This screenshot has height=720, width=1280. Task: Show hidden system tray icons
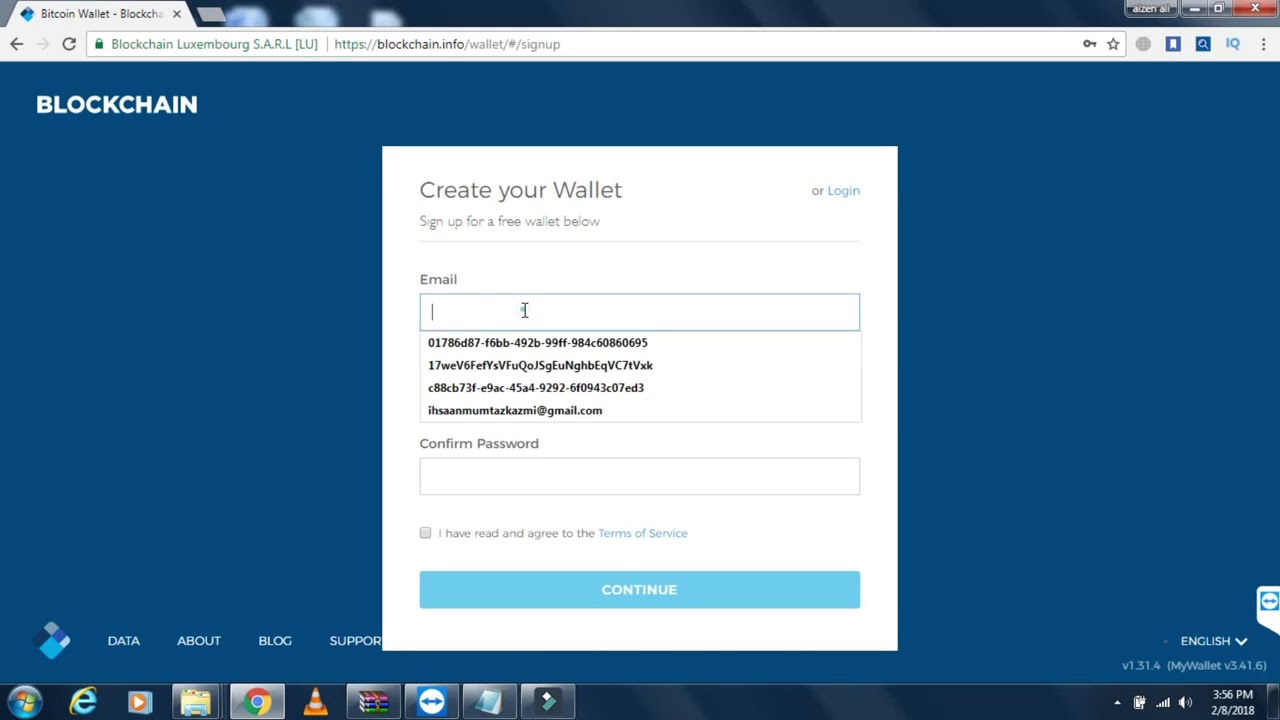(x=1117, y=703)
